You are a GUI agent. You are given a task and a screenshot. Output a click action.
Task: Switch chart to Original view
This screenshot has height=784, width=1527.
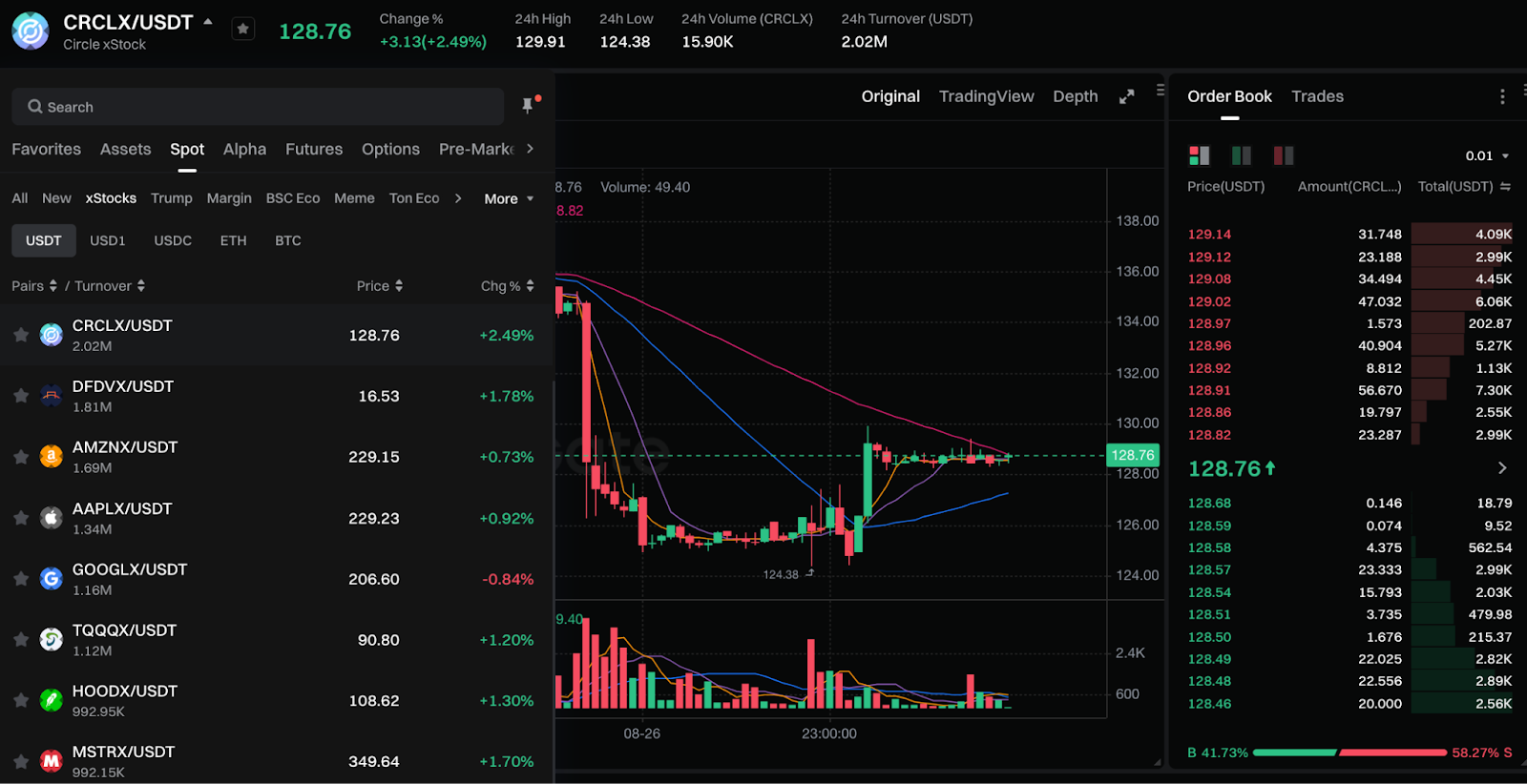pos(890,96)
